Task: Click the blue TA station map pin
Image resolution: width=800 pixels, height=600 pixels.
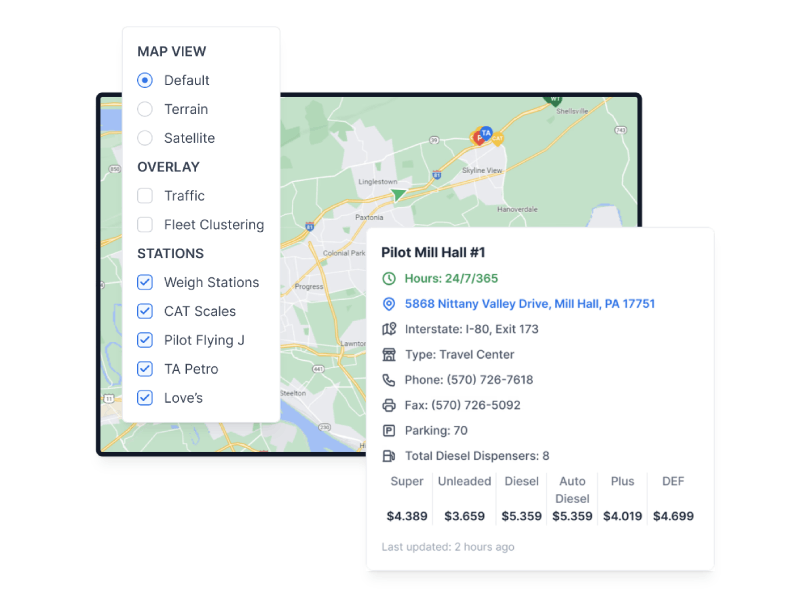Action: pos(486,133)
